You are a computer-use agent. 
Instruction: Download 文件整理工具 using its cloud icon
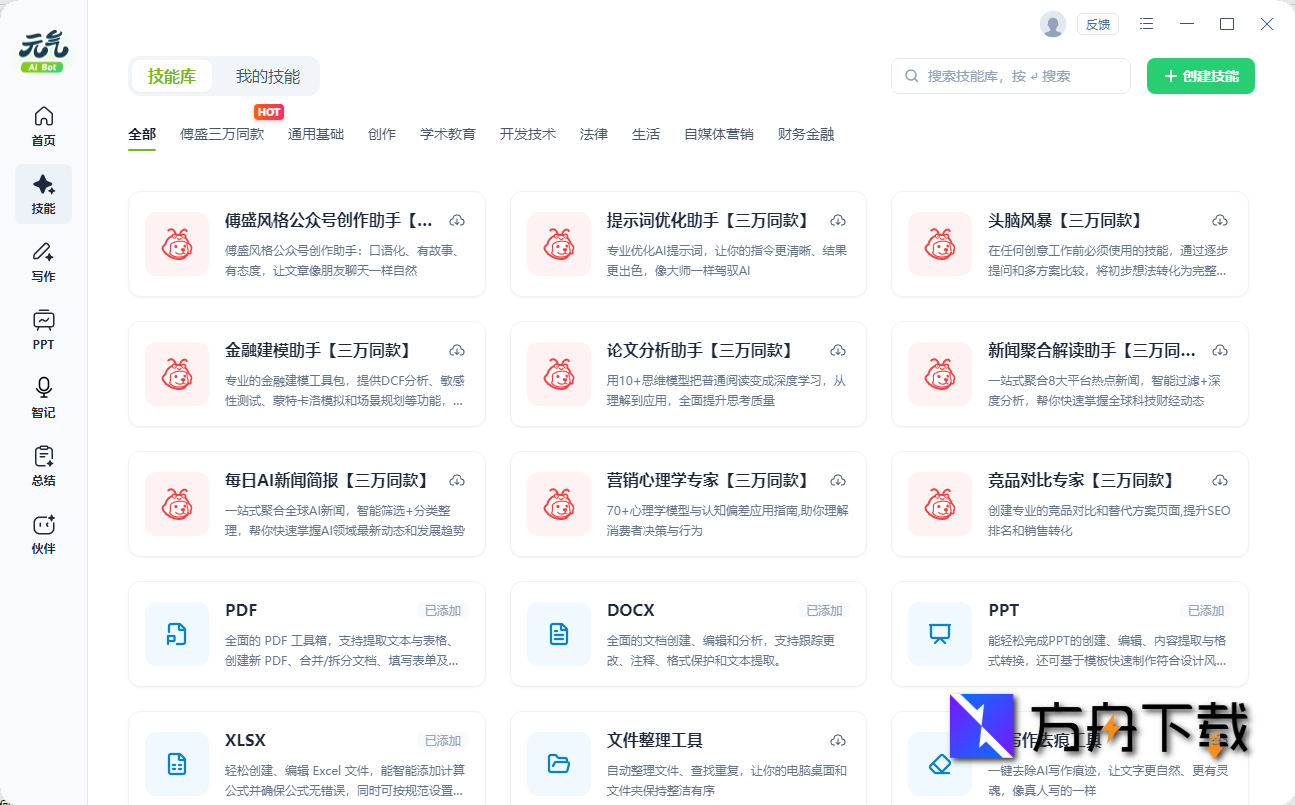coord(838,740)
